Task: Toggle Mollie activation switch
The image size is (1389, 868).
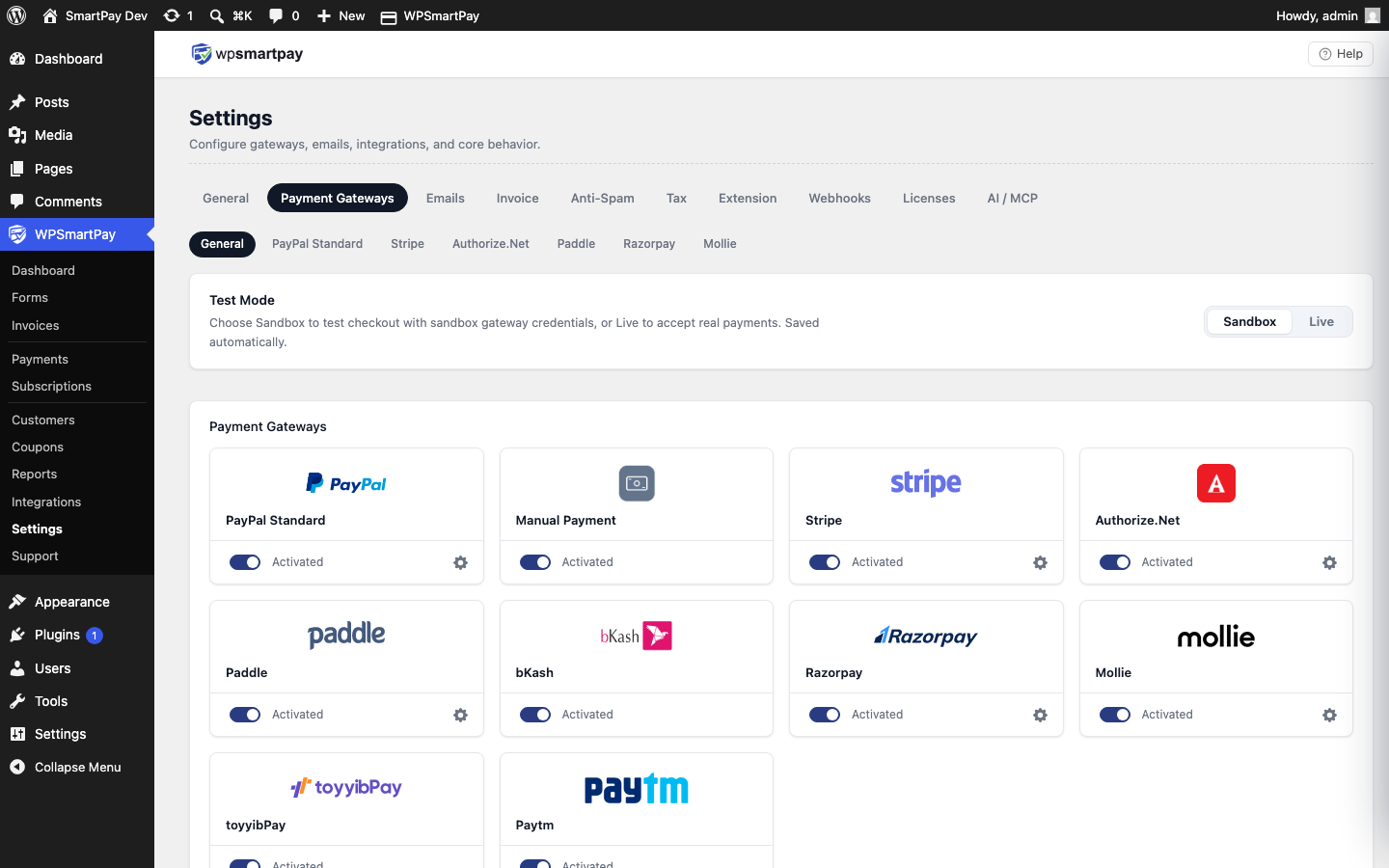Action: click(x=1115, y=715)
